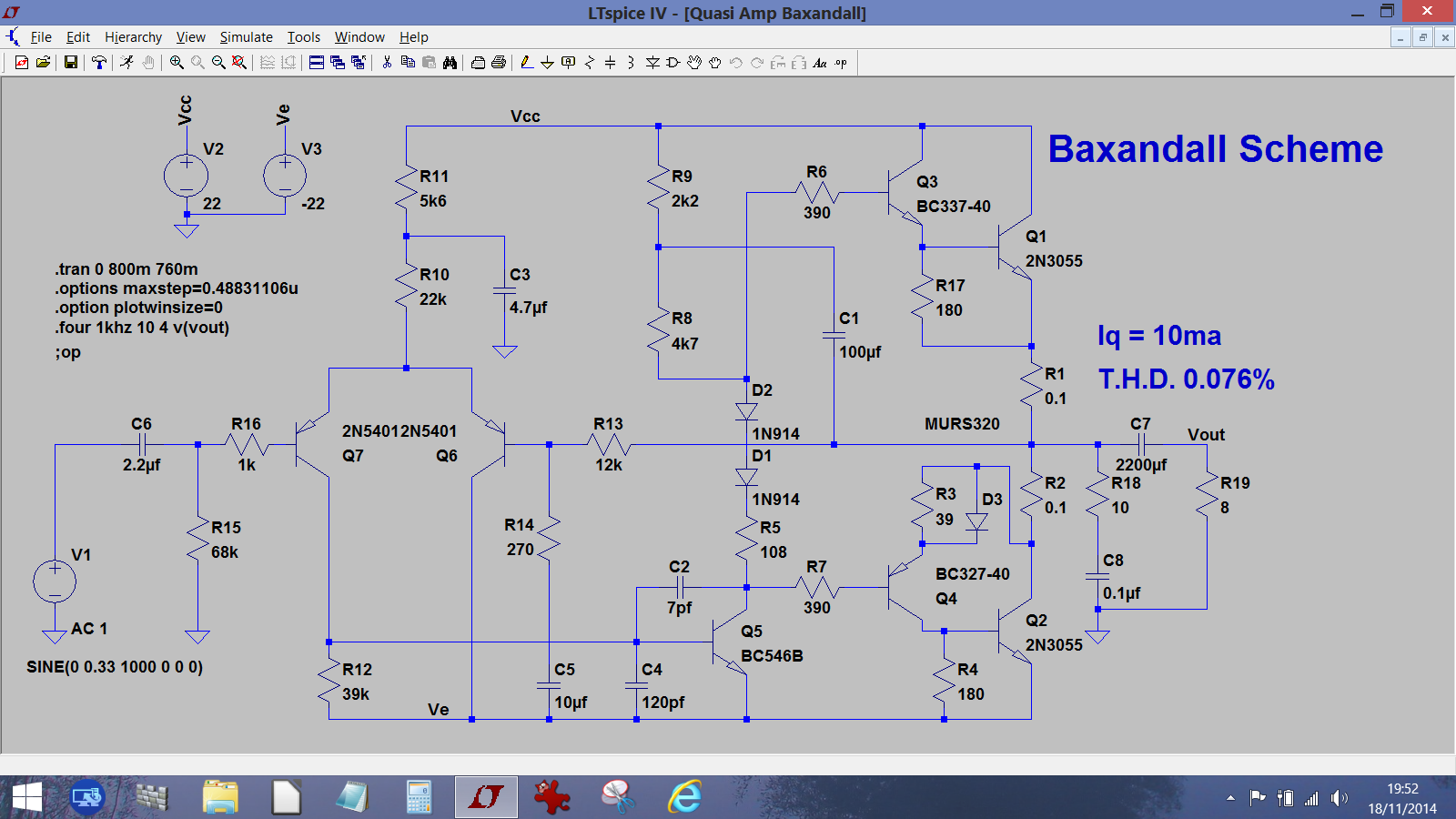The width and height of the screenshot is (1456, 819).
Task: Show hidden system tray icons
Action: point(1230,798)
